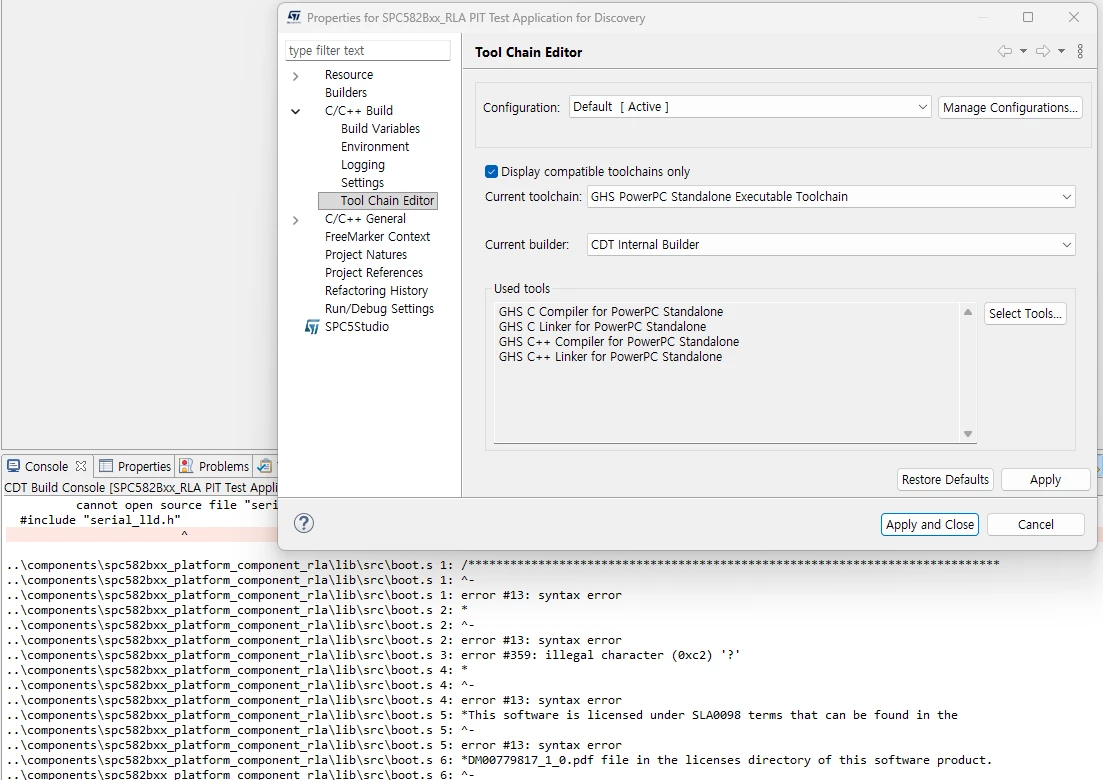Click the Problems tab icon
1103x780 pixels.
coord(186,466)
